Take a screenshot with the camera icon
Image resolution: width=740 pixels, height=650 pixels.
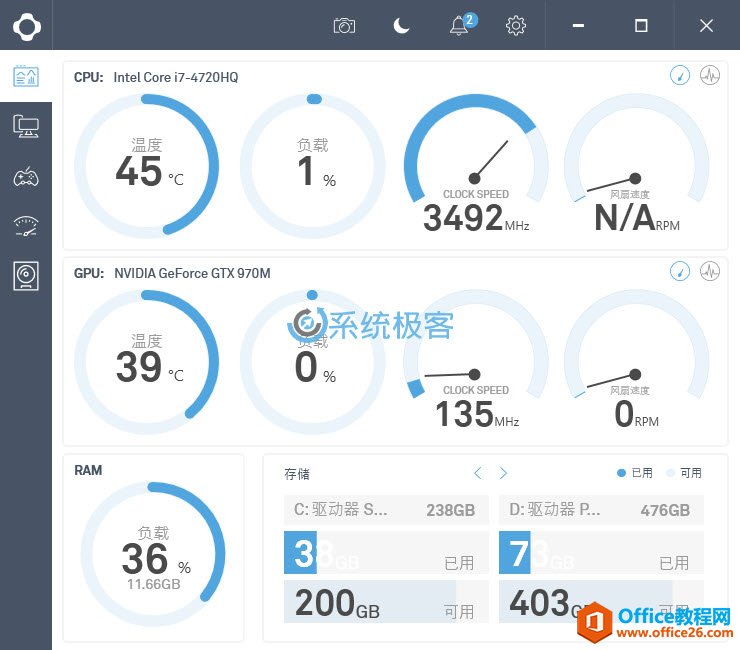click(x=344, y=26)
